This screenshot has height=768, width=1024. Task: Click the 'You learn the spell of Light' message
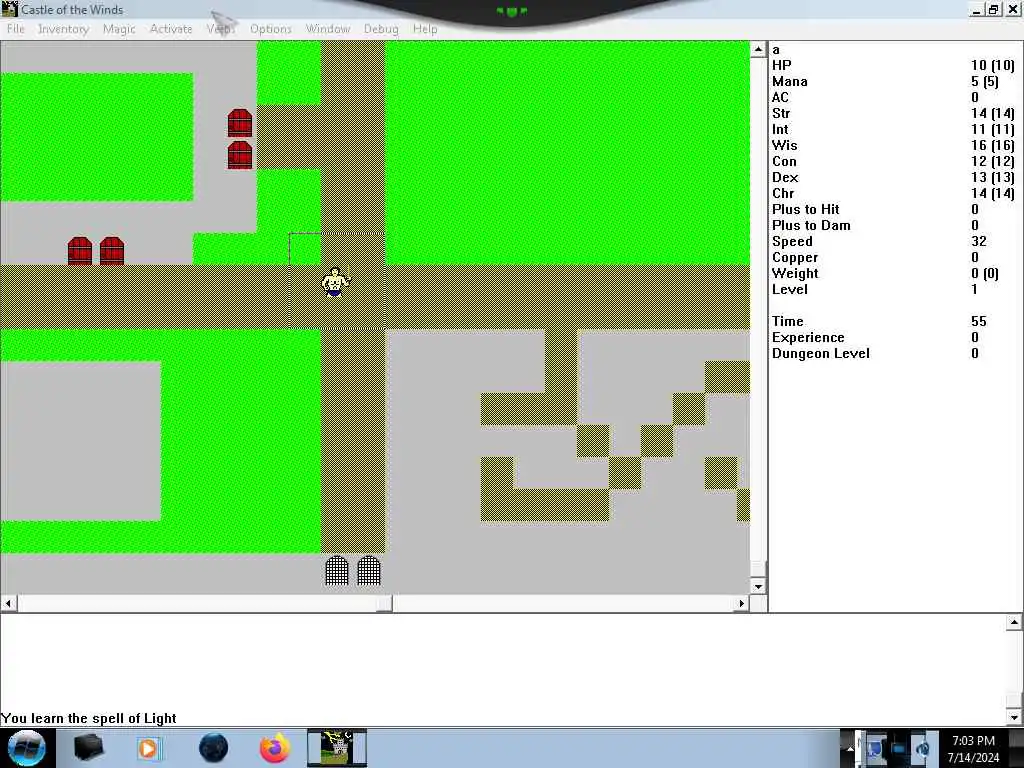[89, 718]
